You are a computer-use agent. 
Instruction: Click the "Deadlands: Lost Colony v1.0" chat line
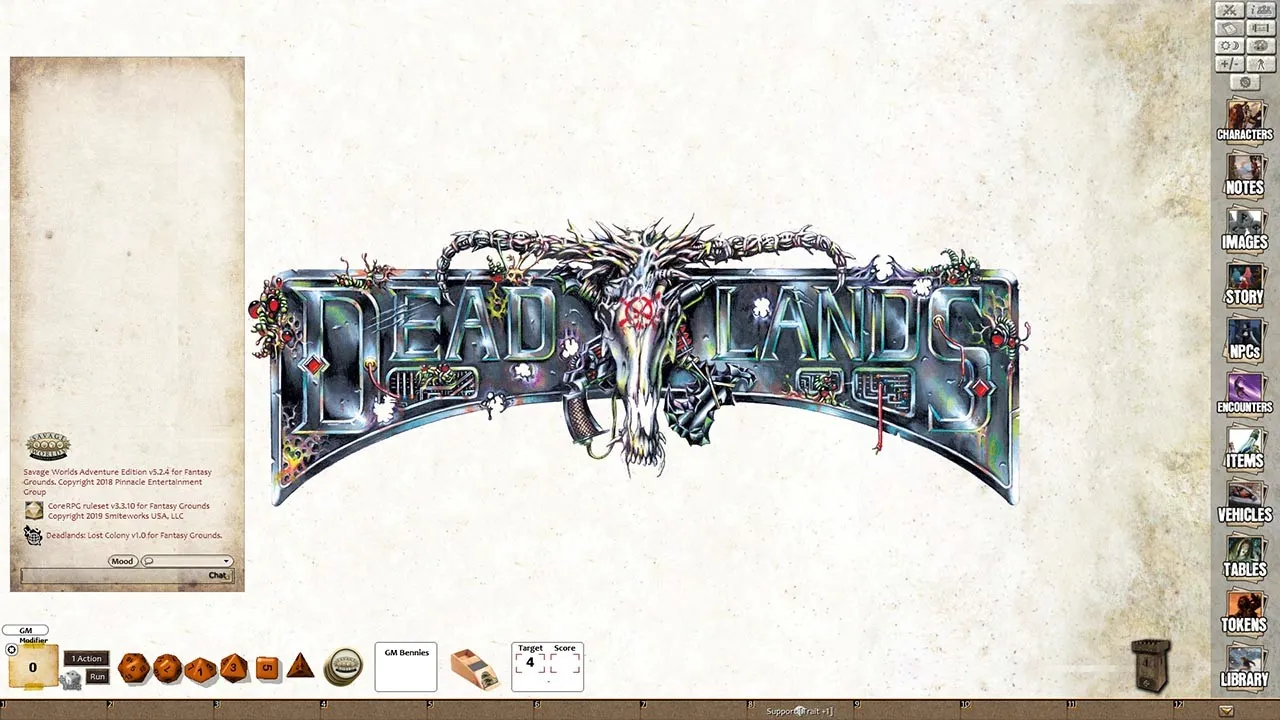(x=134, y=535)
